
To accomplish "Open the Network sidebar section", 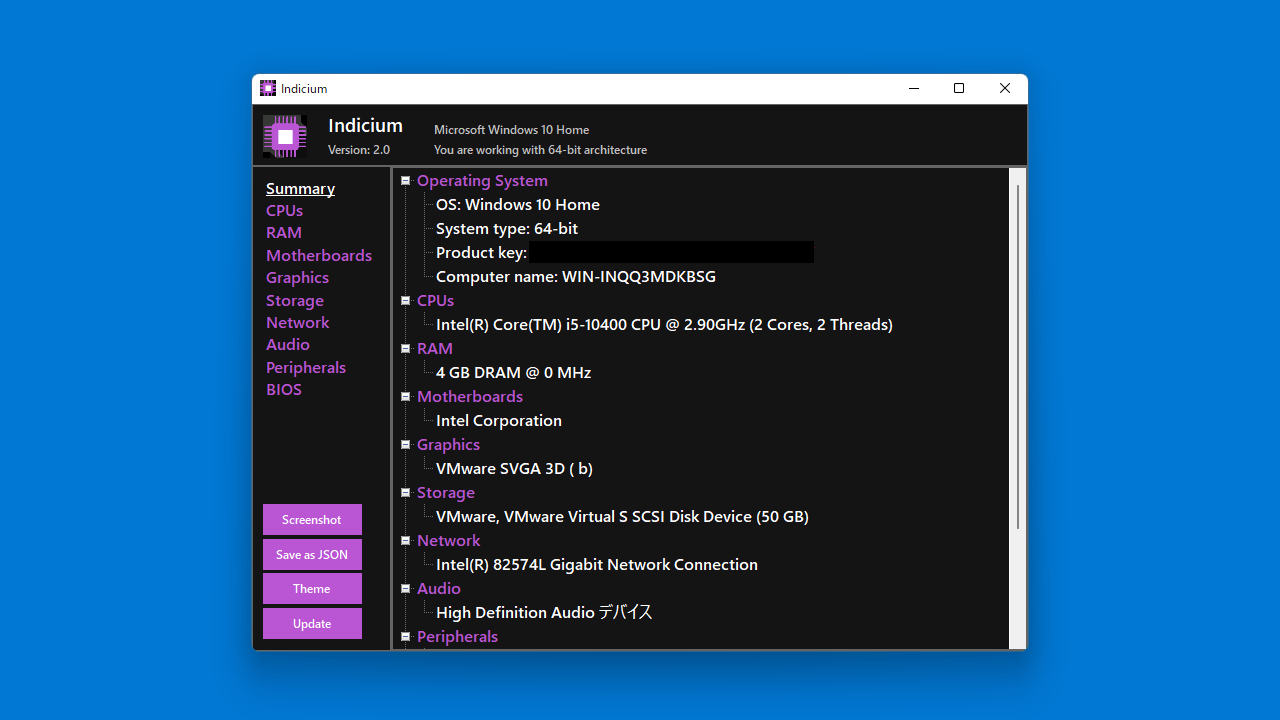I will [x=297, y=323].
